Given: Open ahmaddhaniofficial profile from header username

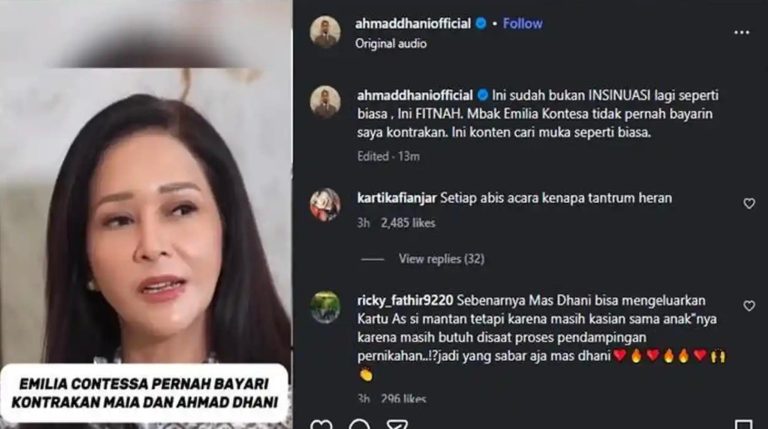Looking at the screenshot, I should 413,24.
